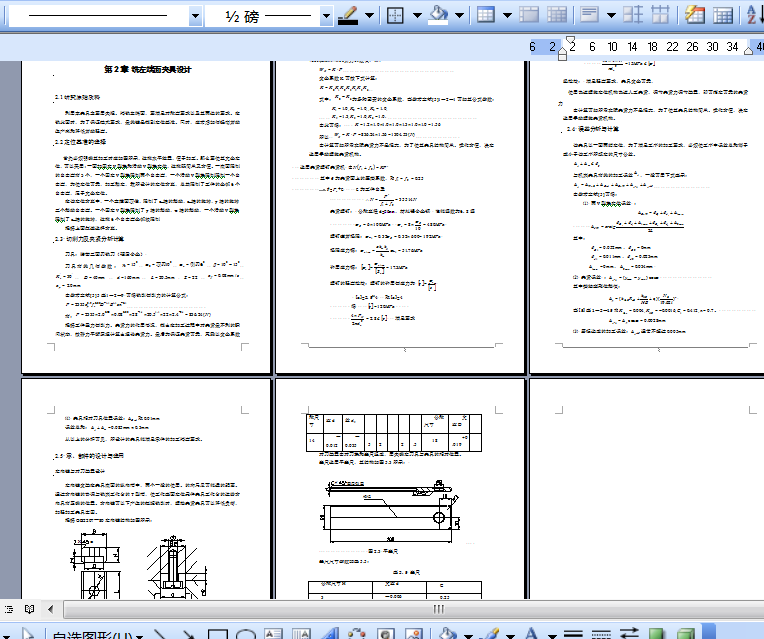The width and height of the screenshot is (764, 639).
Task: Click the horizontal scrollbar thumb
Action: pyautogui.click(x=439, y=609)
